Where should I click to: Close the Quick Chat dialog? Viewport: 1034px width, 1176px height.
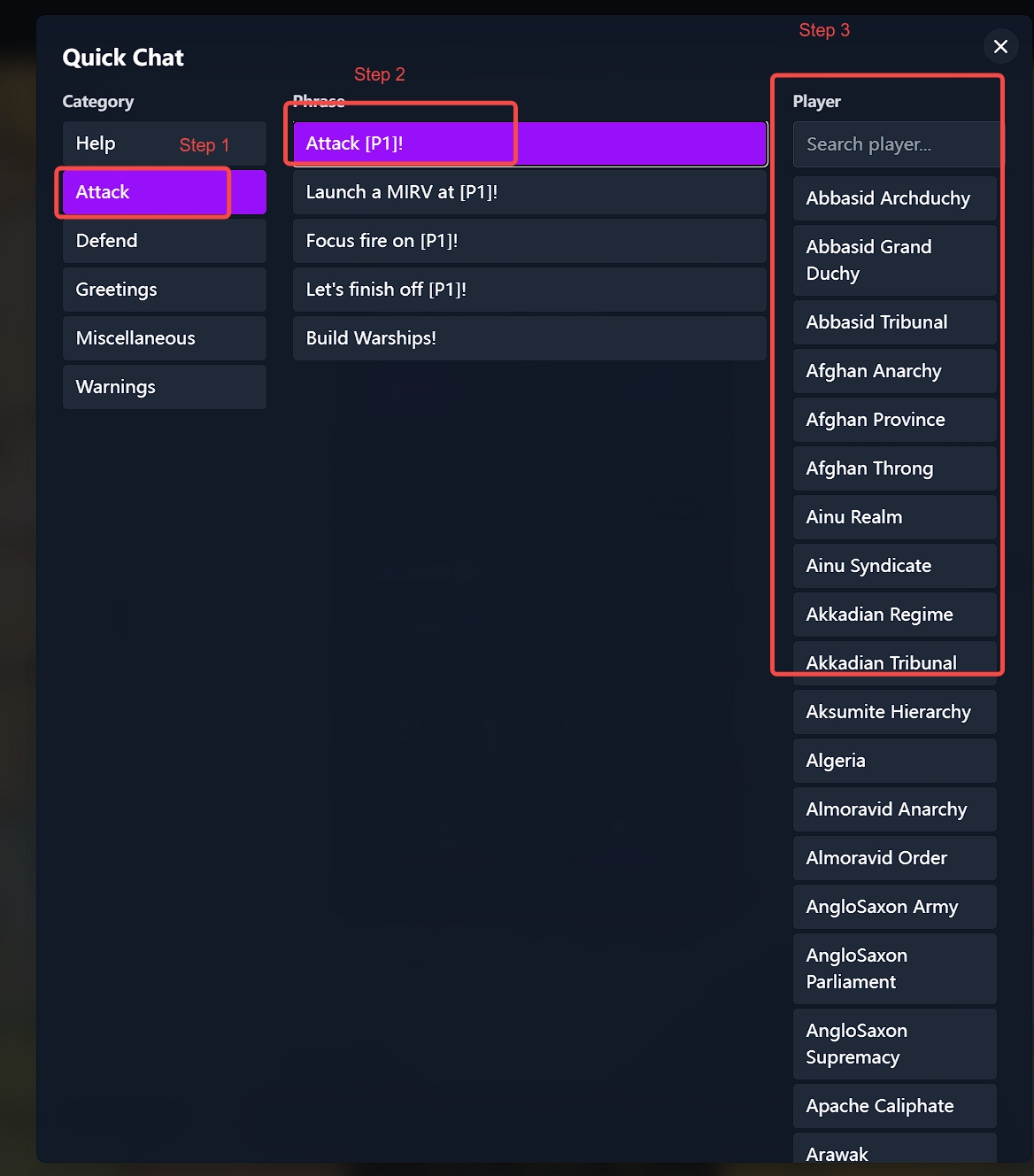tap(1000, 46)
